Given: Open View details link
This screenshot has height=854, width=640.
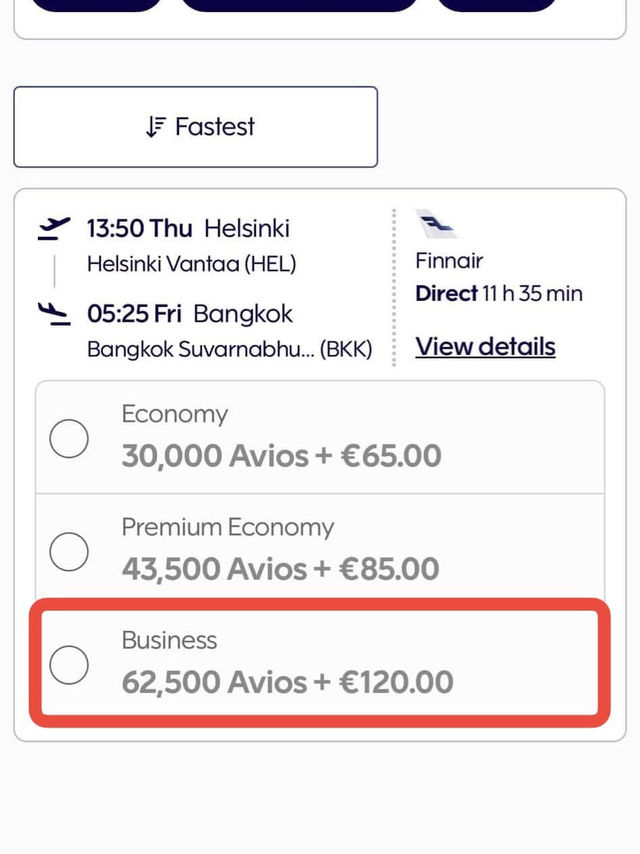Looking at the screenshot, I should (485, 346).
